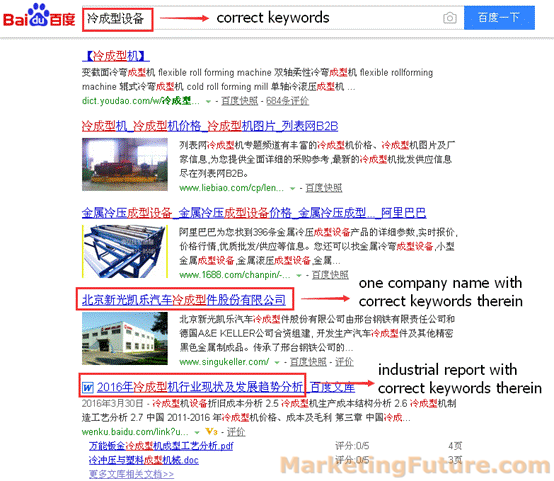Click the factory building thumbnail
Image resolution: width=554 pixels, height=481 pixels.
[125, 338]
